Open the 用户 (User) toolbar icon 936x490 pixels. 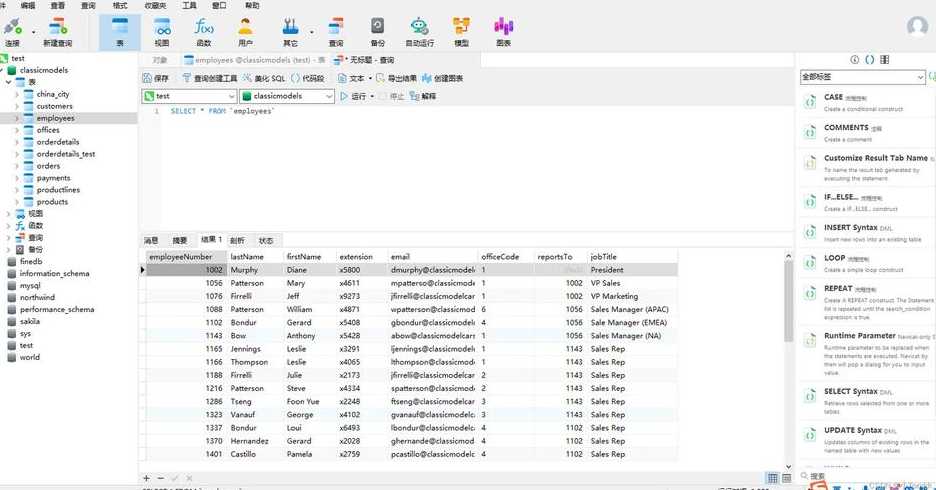click(245, 32)
